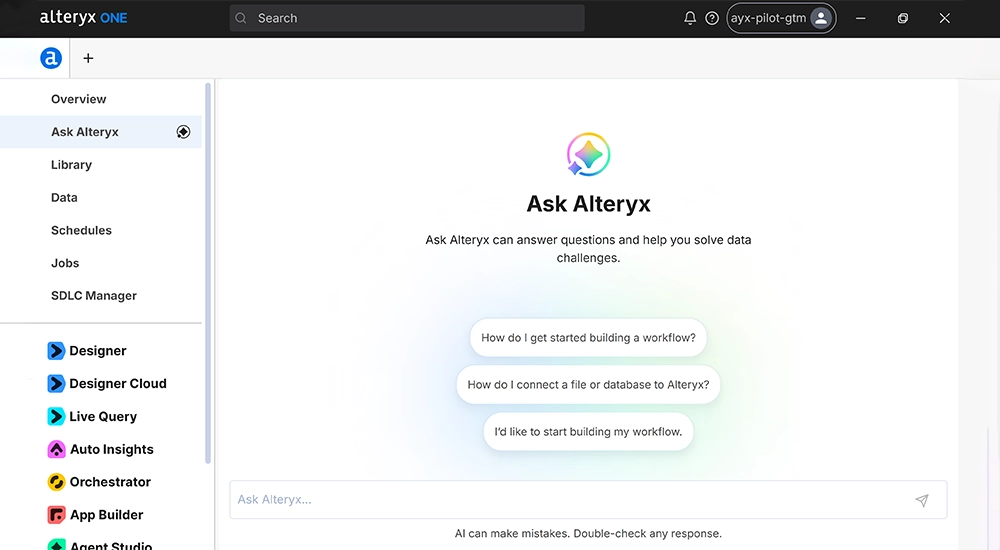Open Live Query app
Screen dimensions: 1000x550
point(92,417)
